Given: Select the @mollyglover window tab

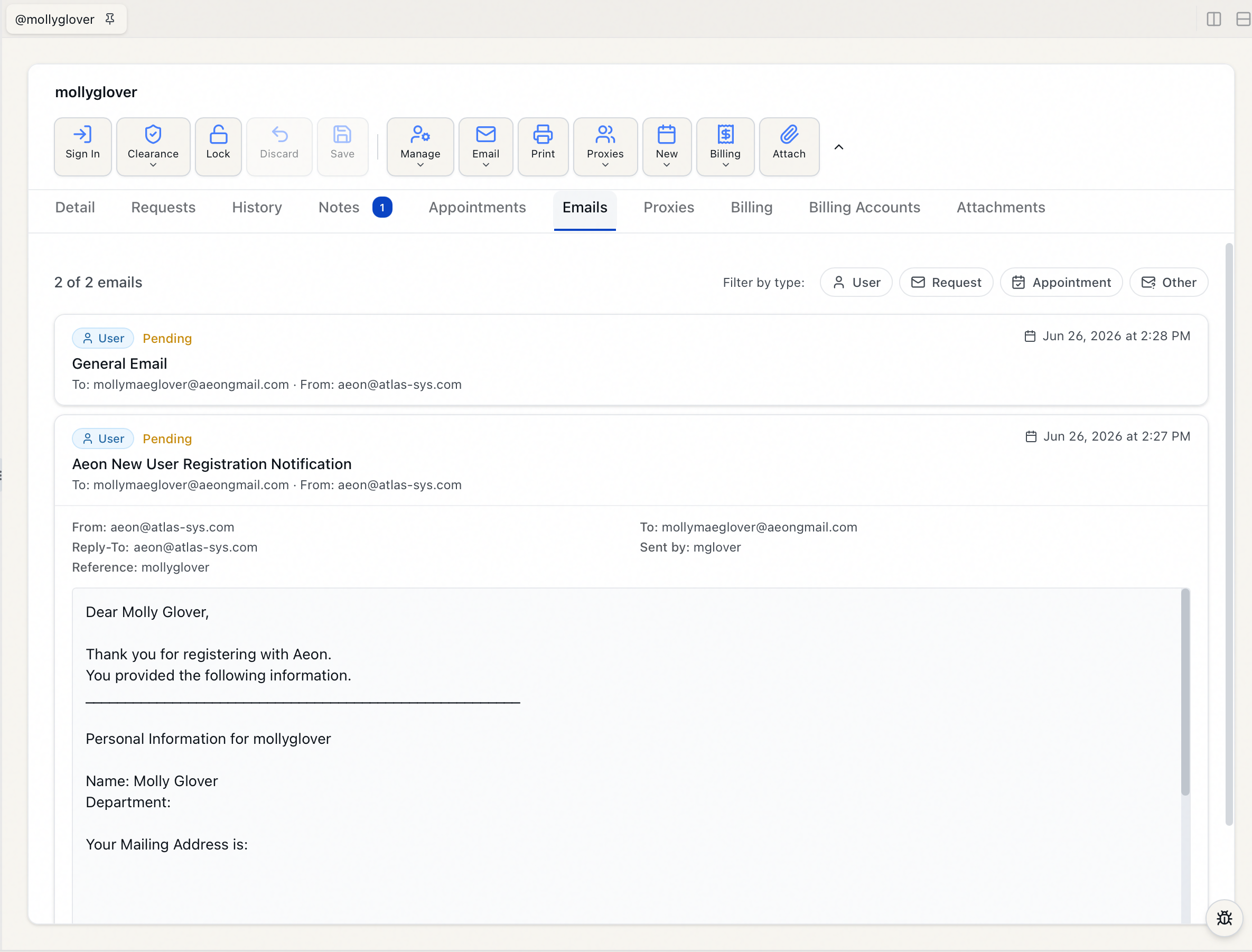Looking at the screenshot, I should (66, 19).
